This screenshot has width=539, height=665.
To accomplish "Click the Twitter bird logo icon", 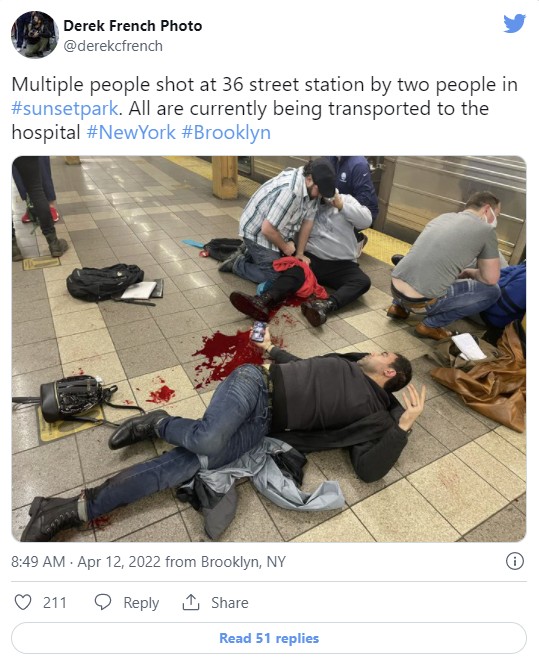I will (x=514, y=23).
